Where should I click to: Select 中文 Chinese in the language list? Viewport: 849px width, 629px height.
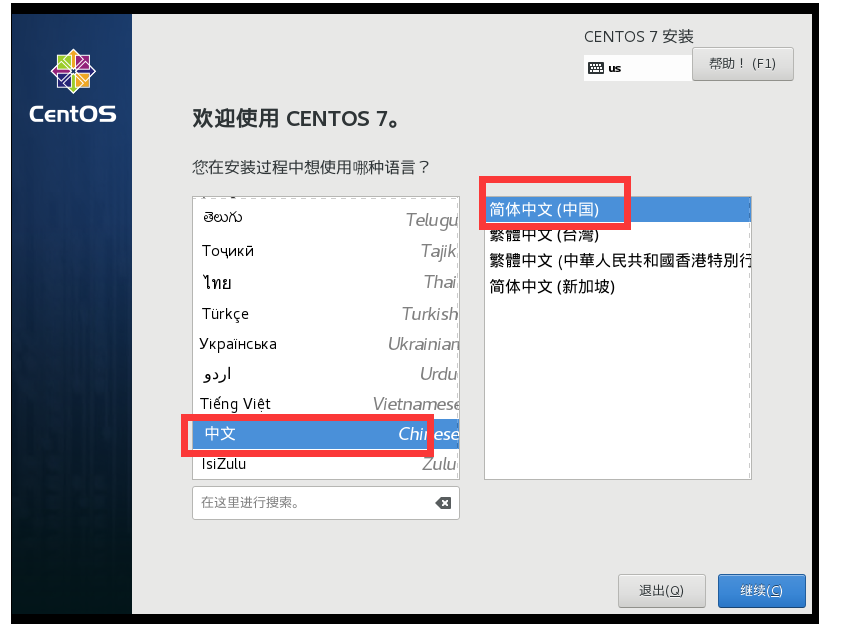326,434
